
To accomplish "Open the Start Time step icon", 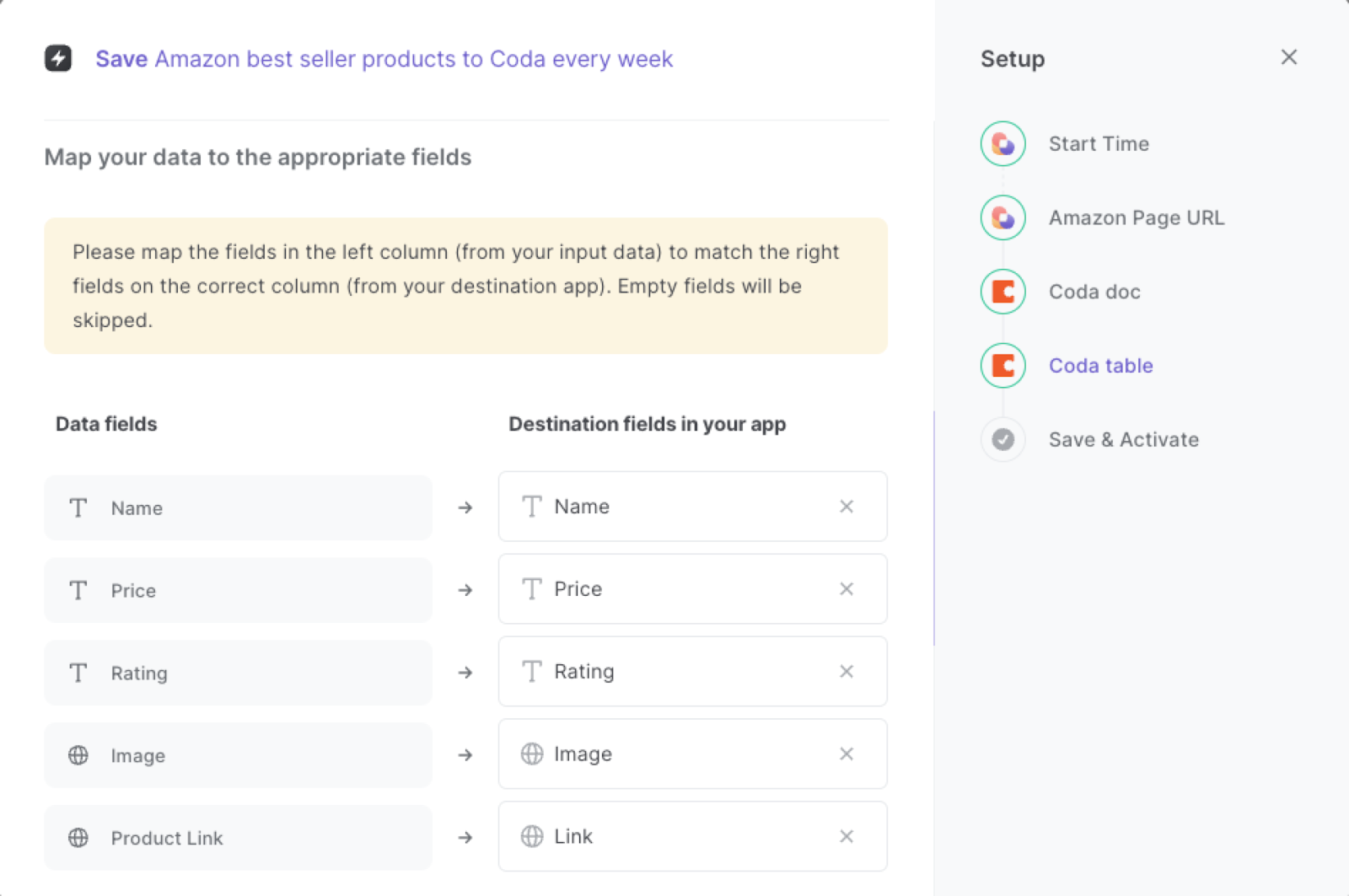I will tap(1003, 143).
